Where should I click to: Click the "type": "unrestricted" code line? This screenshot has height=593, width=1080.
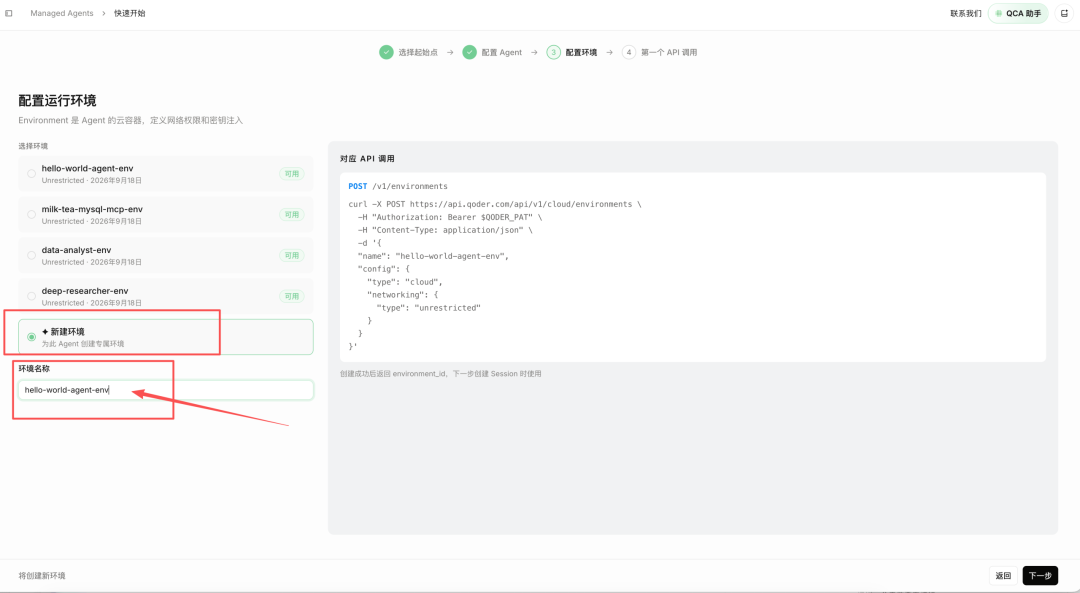[428, 308]
